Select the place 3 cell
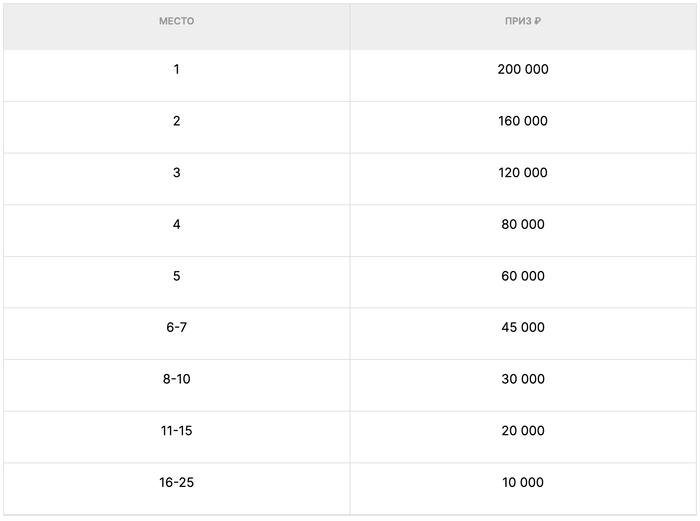Image resolution: width=700 pixels, height=521 pixels. click(176, 173)
